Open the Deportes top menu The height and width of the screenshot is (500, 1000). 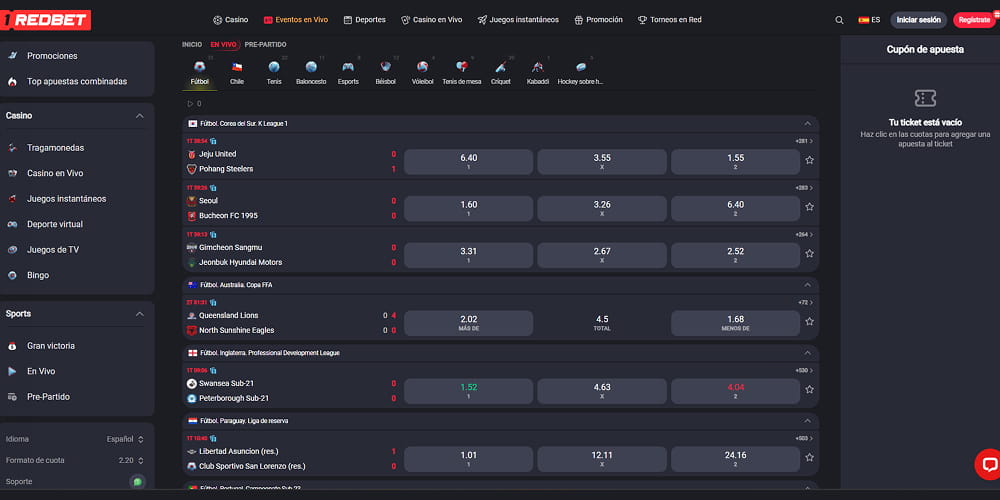point(364,20)
